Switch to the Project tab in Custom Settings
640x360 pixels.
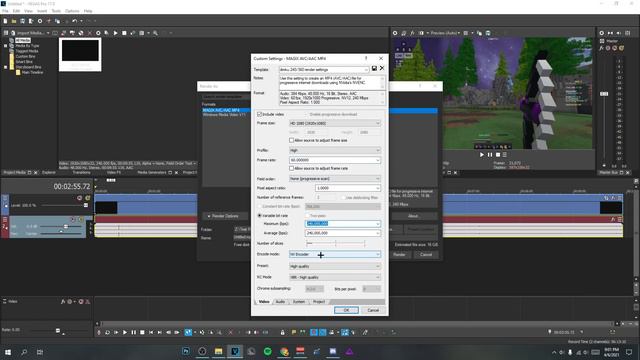[x=319, y=302]
